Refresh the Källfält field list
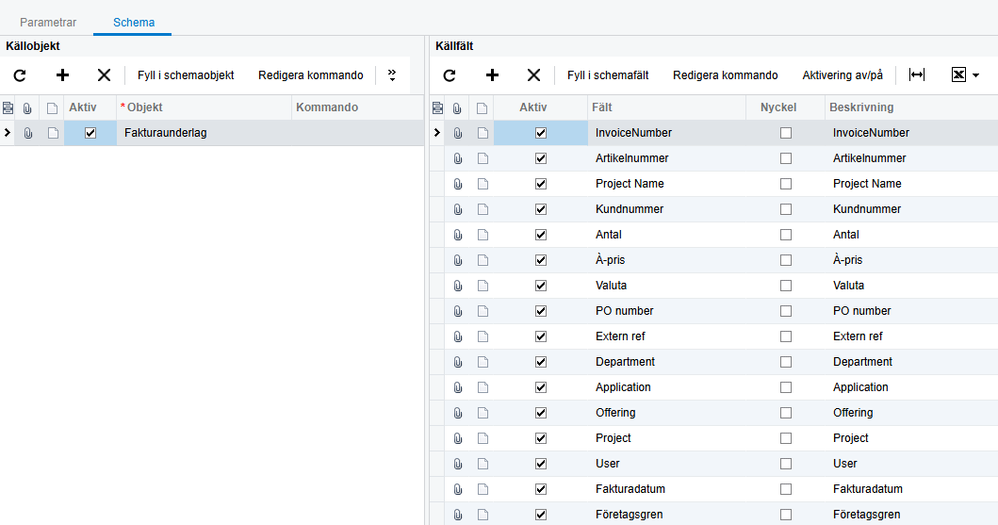This screenshot has height=525, width=998. click(x=450, y=75)
